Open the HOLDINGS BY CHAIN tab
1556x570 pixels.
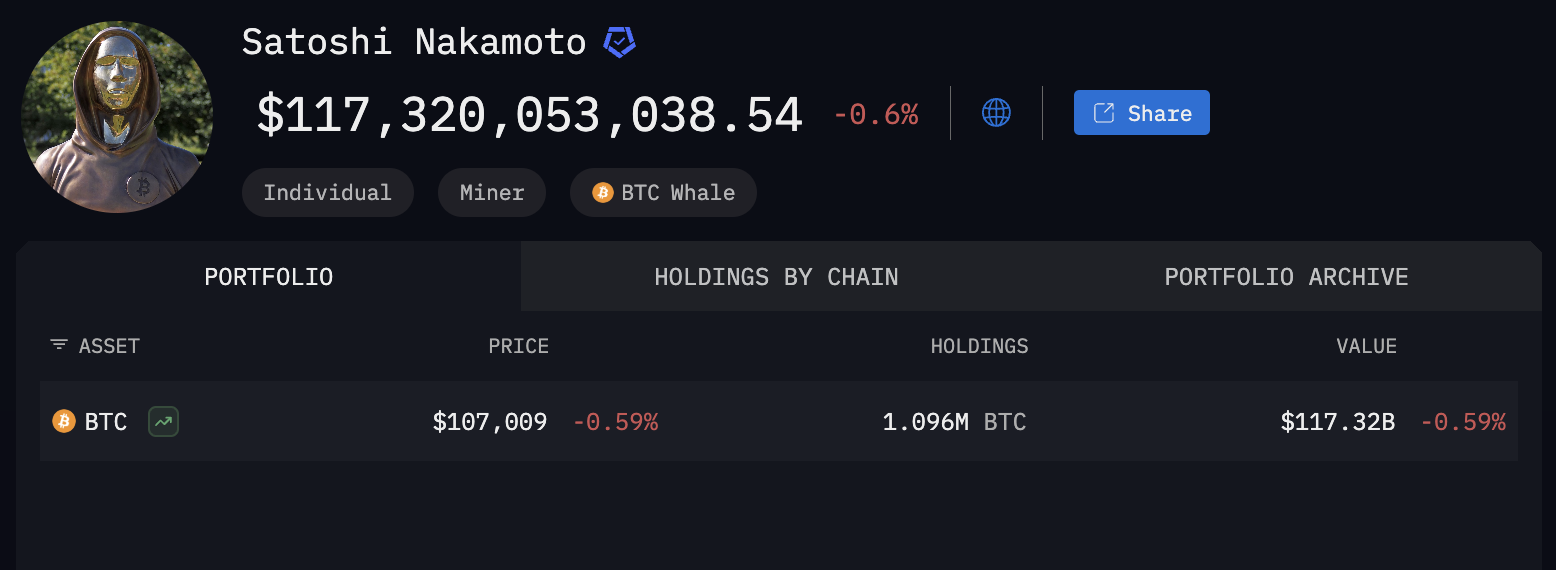point(776,277)
